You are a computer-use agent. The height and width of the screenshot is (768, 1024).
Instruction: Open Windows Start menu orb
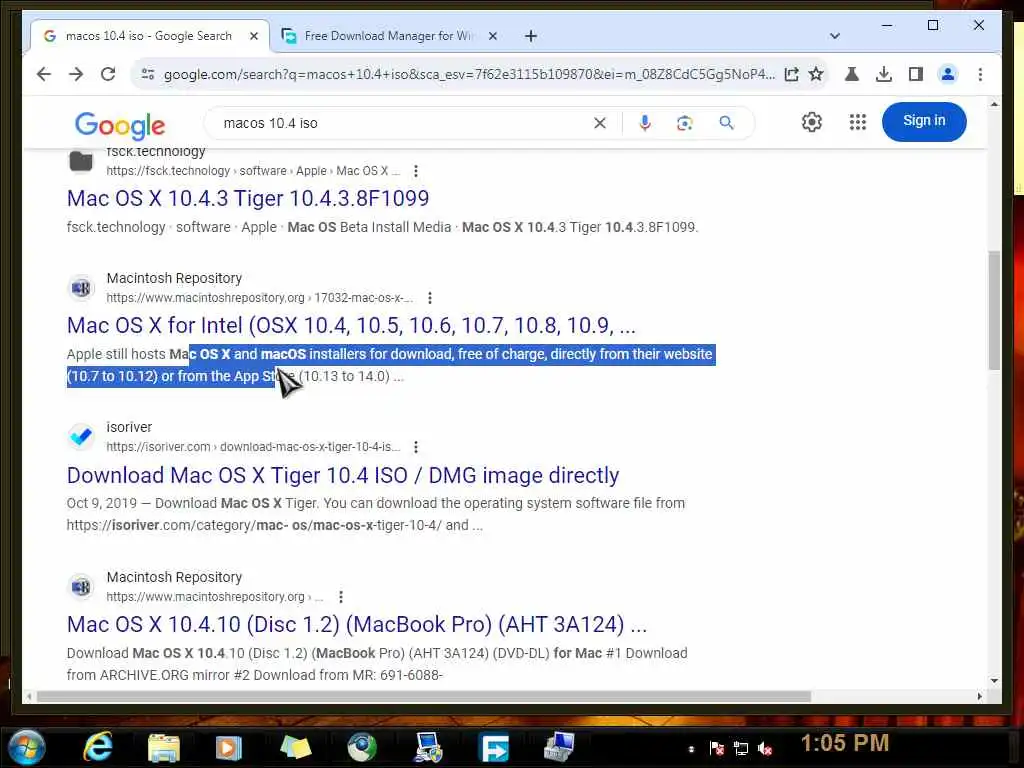coord(27,747)
